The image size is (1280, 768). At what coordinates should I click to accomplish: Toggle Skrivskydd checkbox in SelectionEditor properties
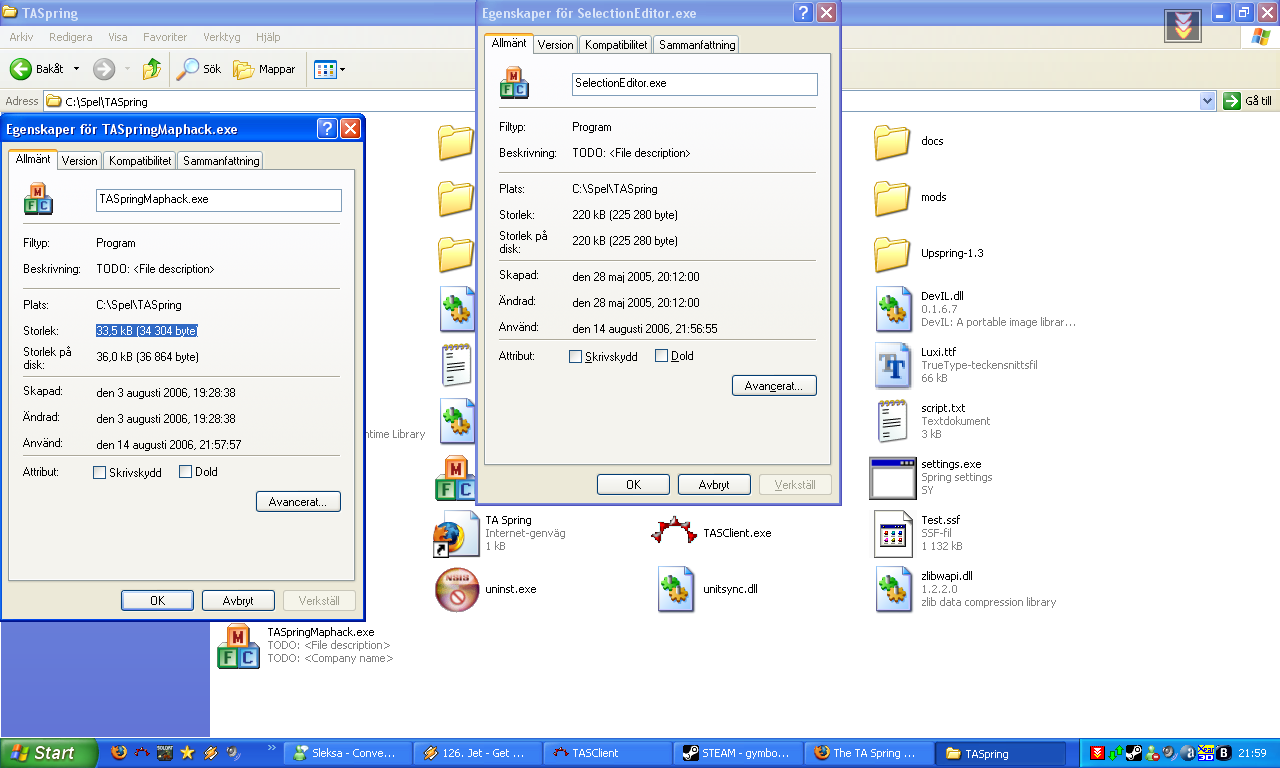tap(575, 357)
